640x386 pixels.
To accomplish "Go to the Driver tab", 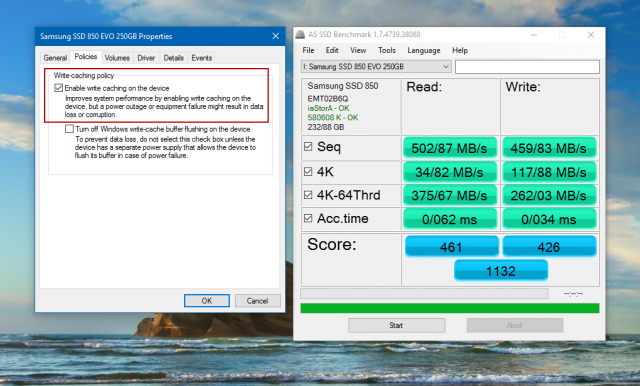I will pyautogui.click(x=146, y=58).
